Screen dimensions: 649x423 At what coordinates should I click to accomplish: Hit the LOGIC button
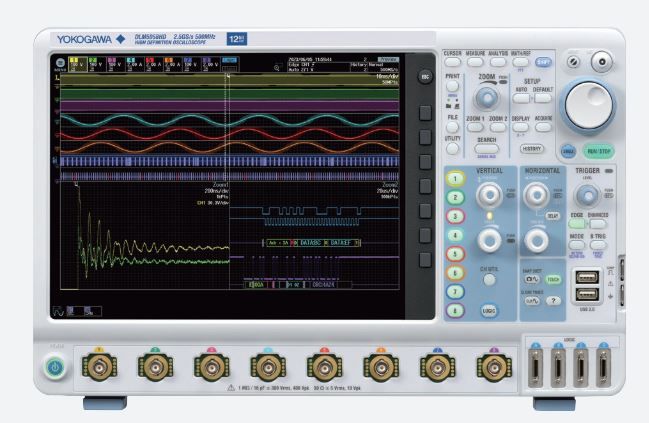tap(489, 311)
